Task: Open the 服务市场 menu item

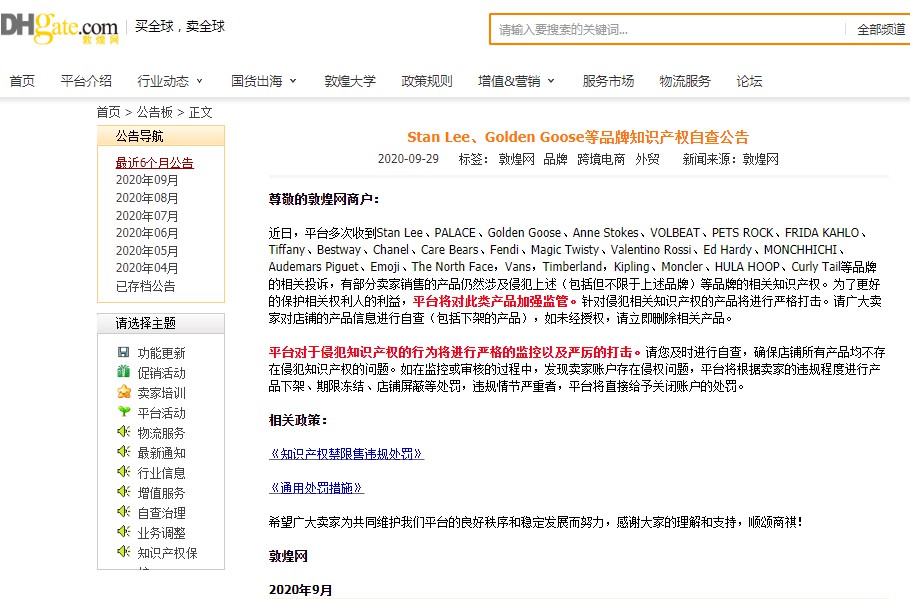Action: coord(608,81)
